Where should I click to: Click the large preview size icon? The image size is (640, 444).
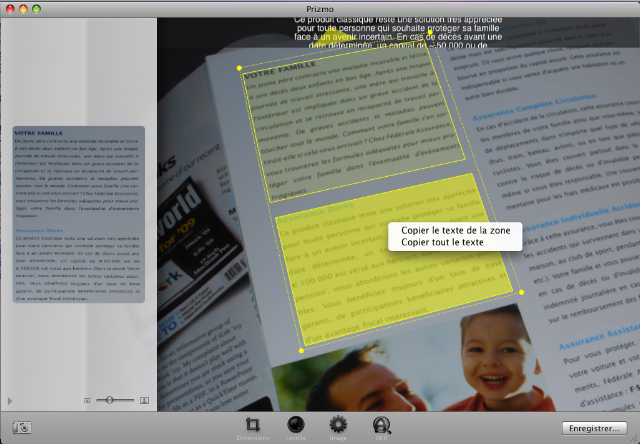coord(144,400)
